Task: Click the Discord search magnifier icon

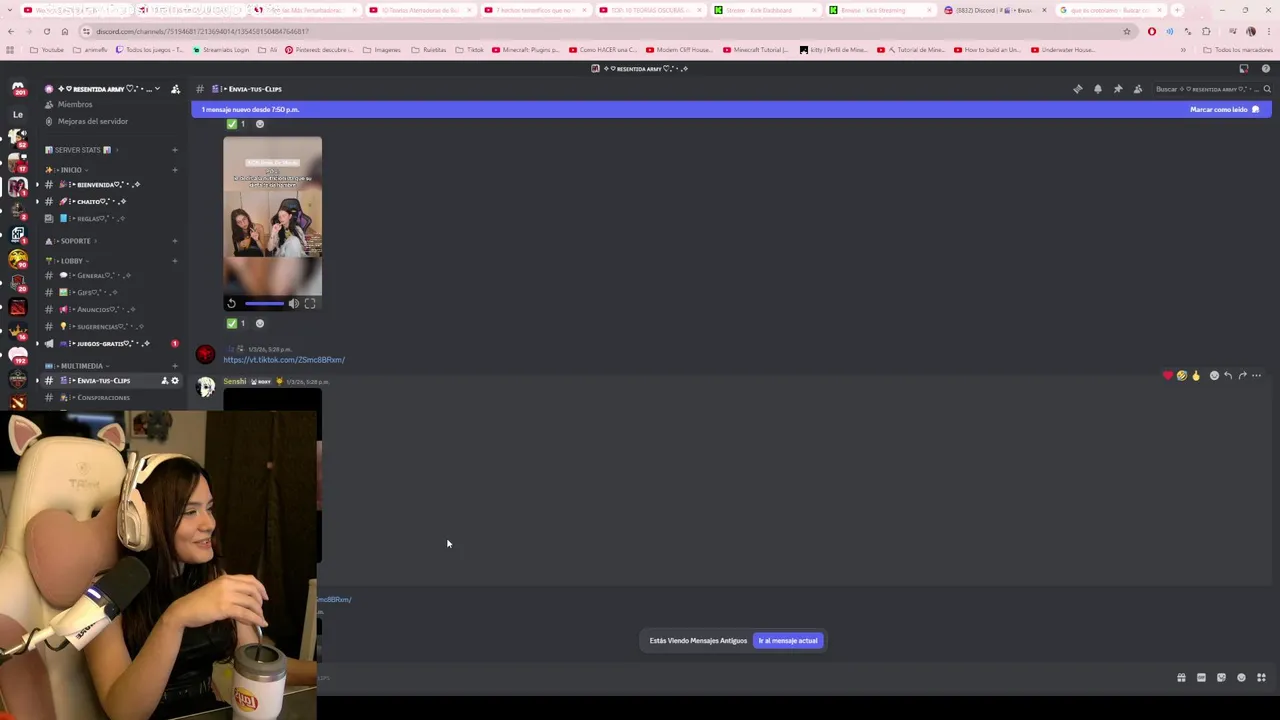Action: [x=1267, y=89]
